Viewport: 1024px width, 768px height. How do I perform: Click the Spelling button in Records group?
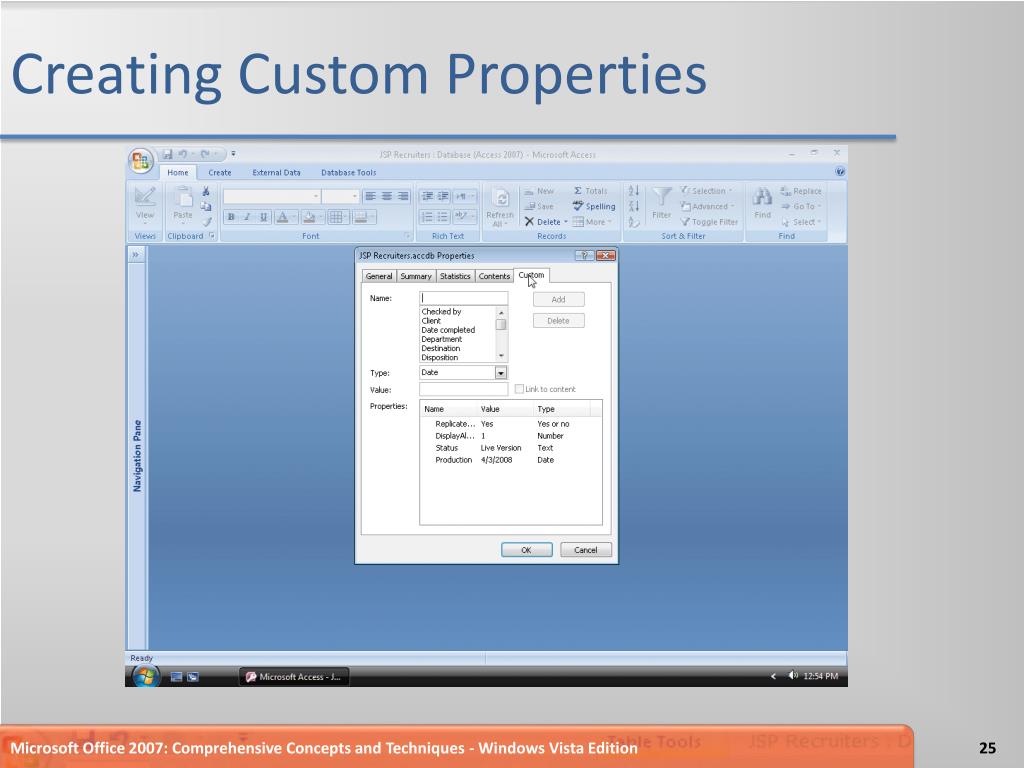click(x=594, y=206)
